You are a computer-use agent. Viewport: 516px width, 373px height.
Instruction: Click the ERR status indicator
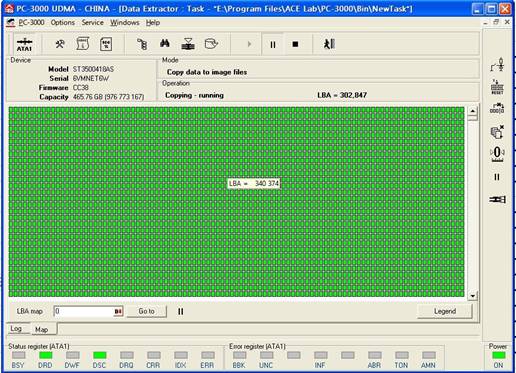pos(208,355)
